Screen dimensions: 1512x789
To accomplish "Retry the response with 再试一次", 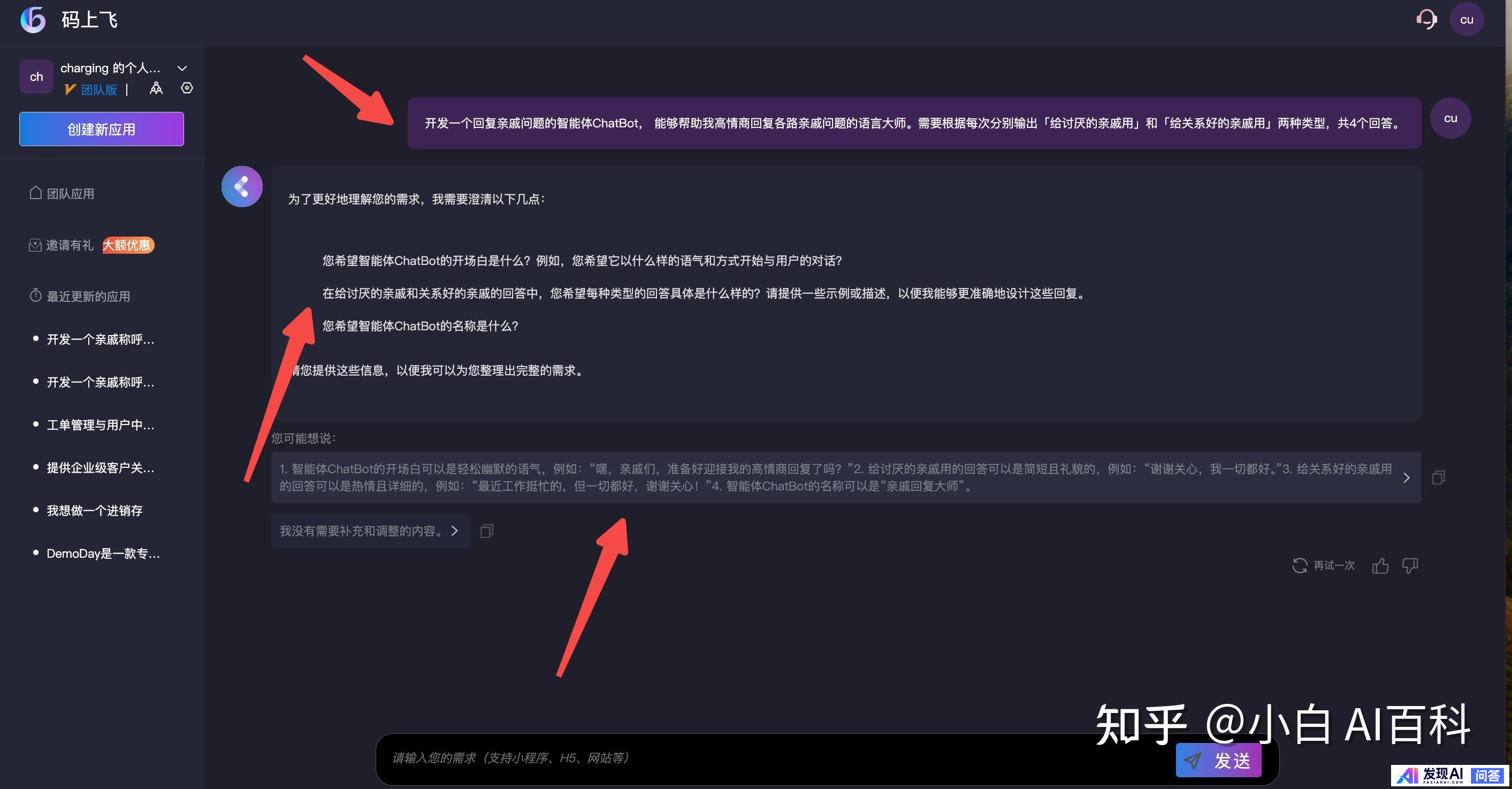I will 1324,565.
